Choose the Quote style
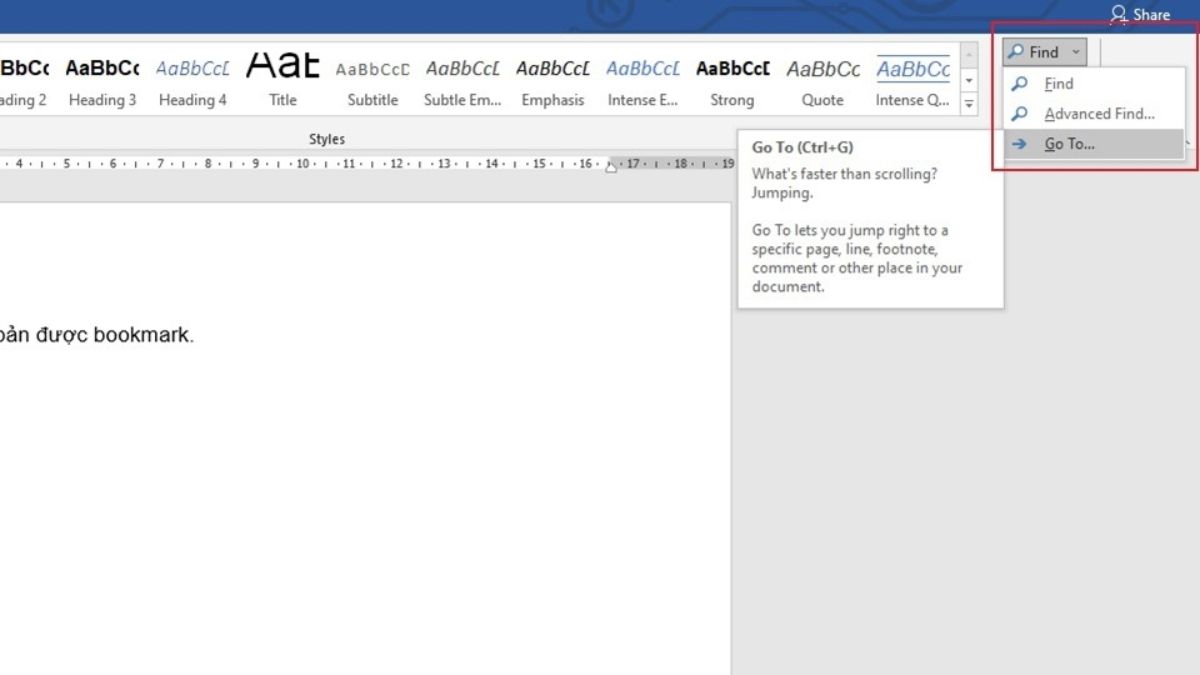 (822, 82)
